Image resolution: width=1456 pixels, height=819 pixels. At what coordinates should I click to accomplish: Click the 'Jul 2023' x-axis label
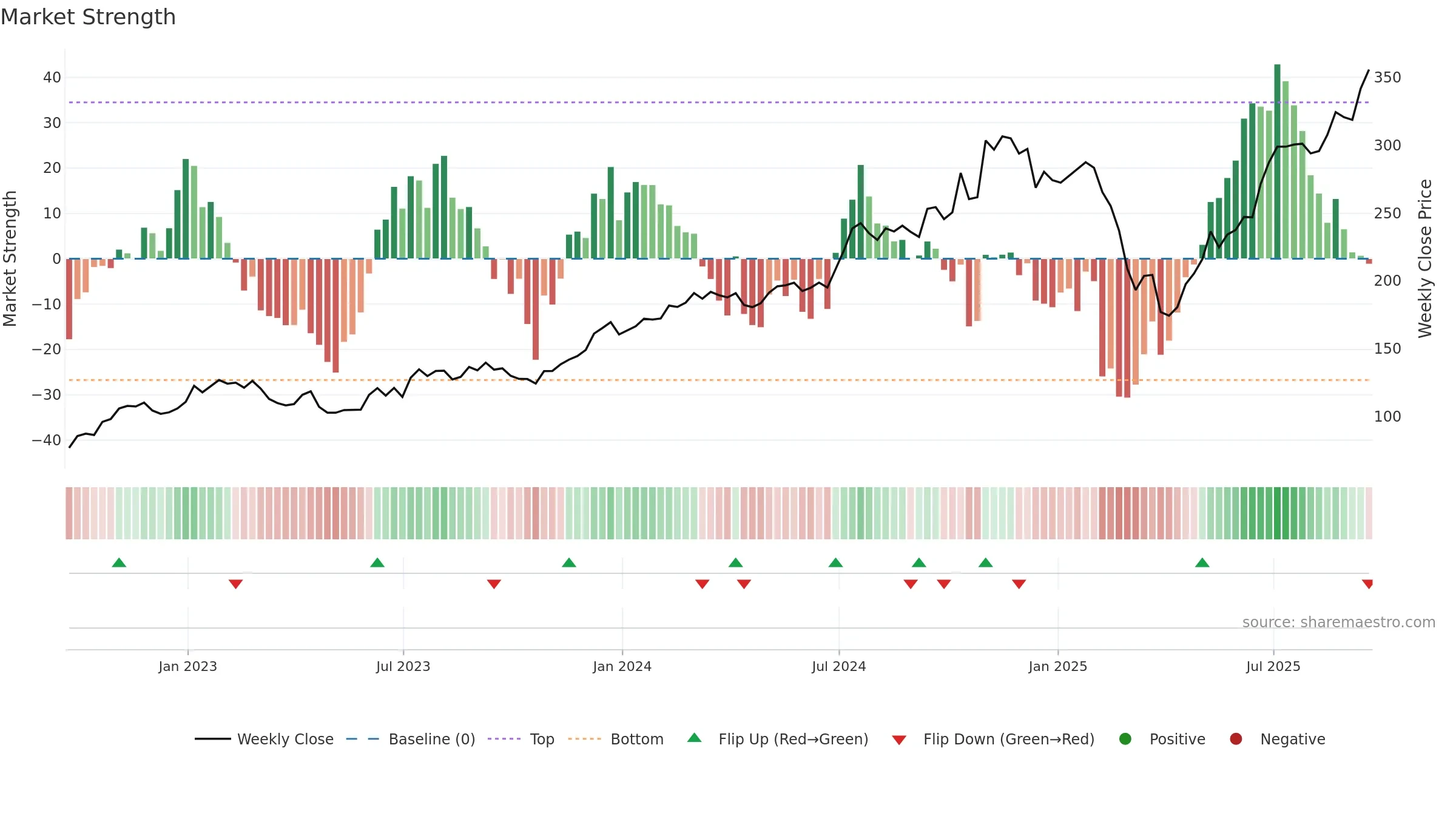pos(403,667)
